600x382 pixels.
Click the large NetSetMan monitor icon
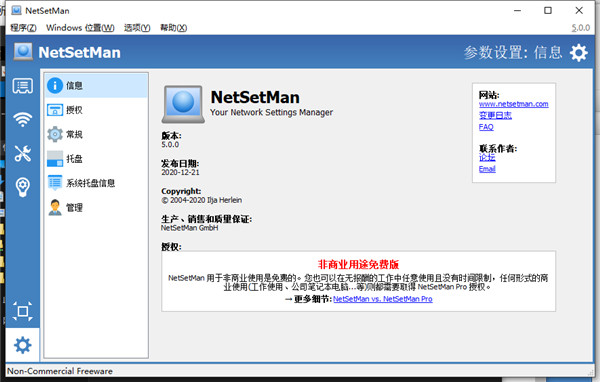click(183, 104)
